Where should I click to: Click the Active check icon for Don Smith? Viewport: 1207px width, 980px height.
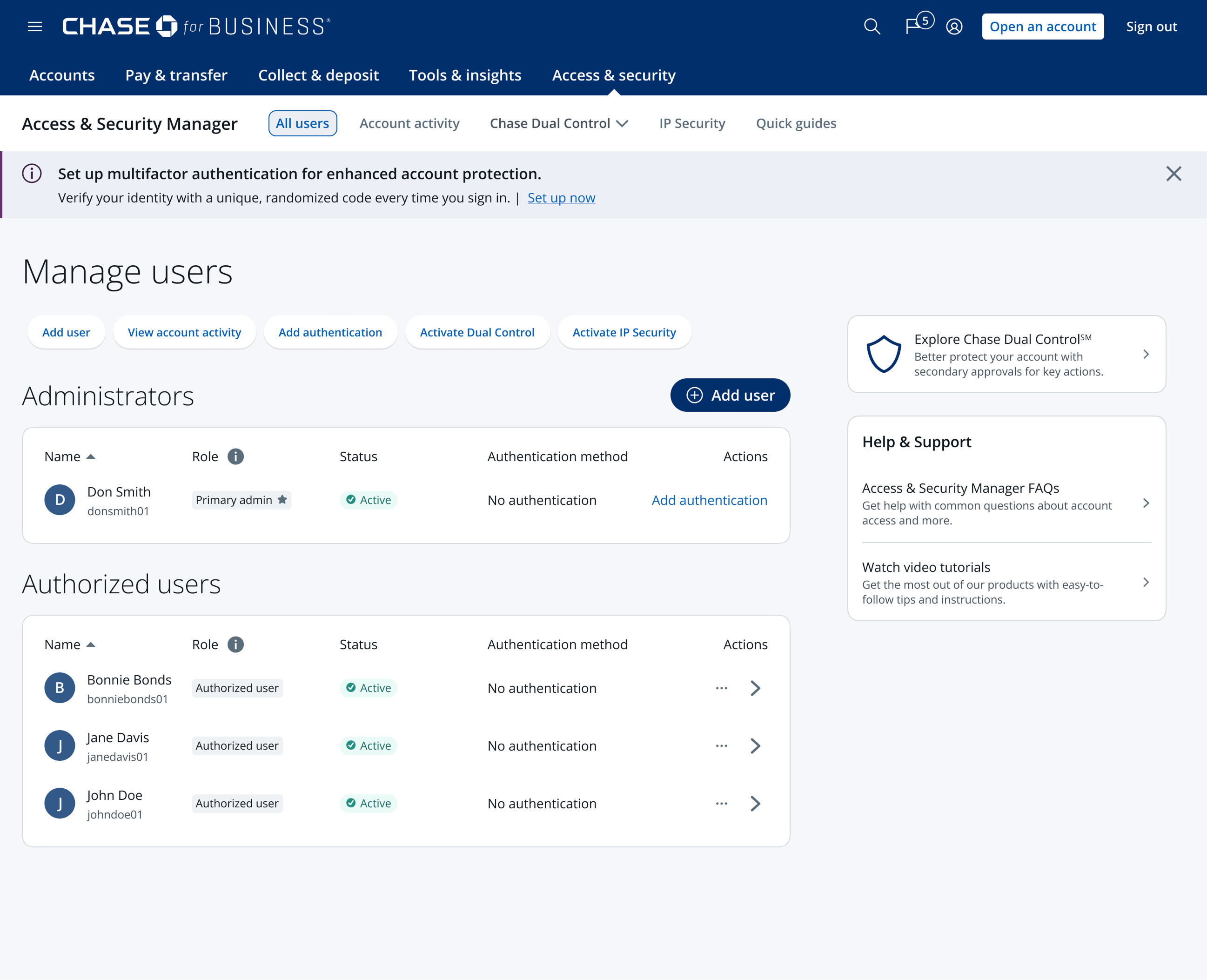click(x=350, y=500)
